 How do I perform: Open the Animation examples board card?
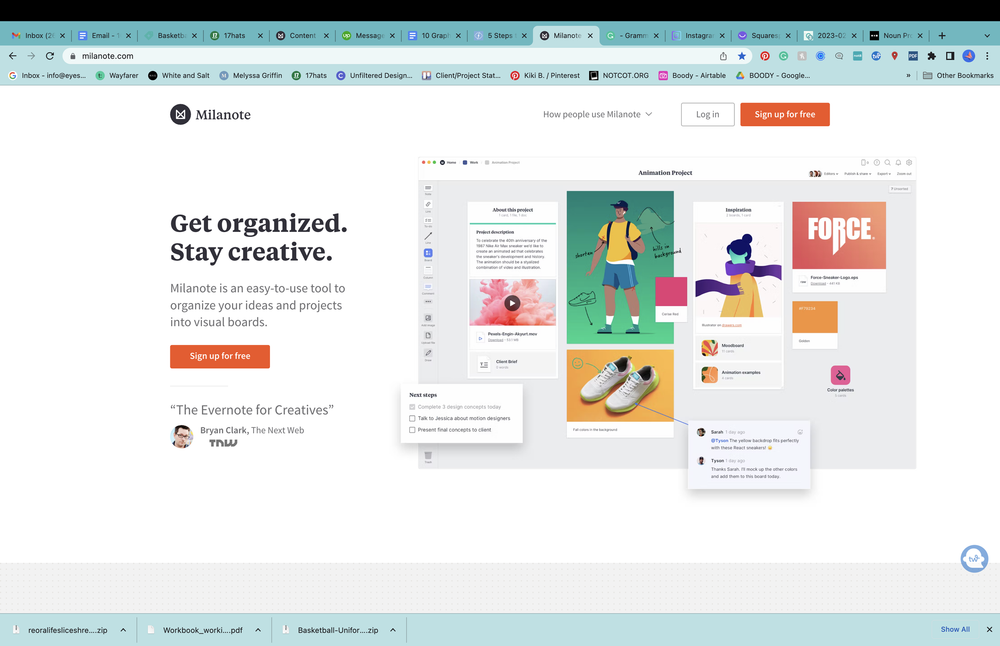[x=738, y=375]
